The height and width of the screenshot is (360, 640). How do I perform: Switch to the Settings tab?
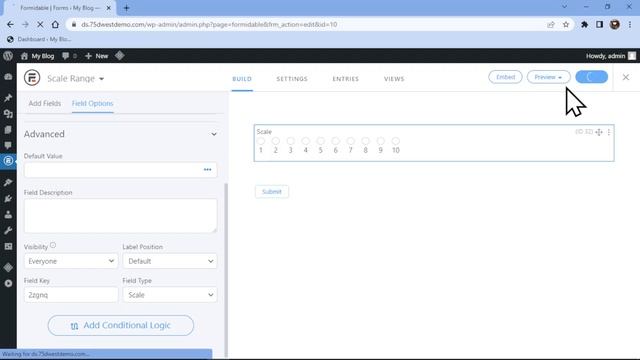tap(292, 79)
